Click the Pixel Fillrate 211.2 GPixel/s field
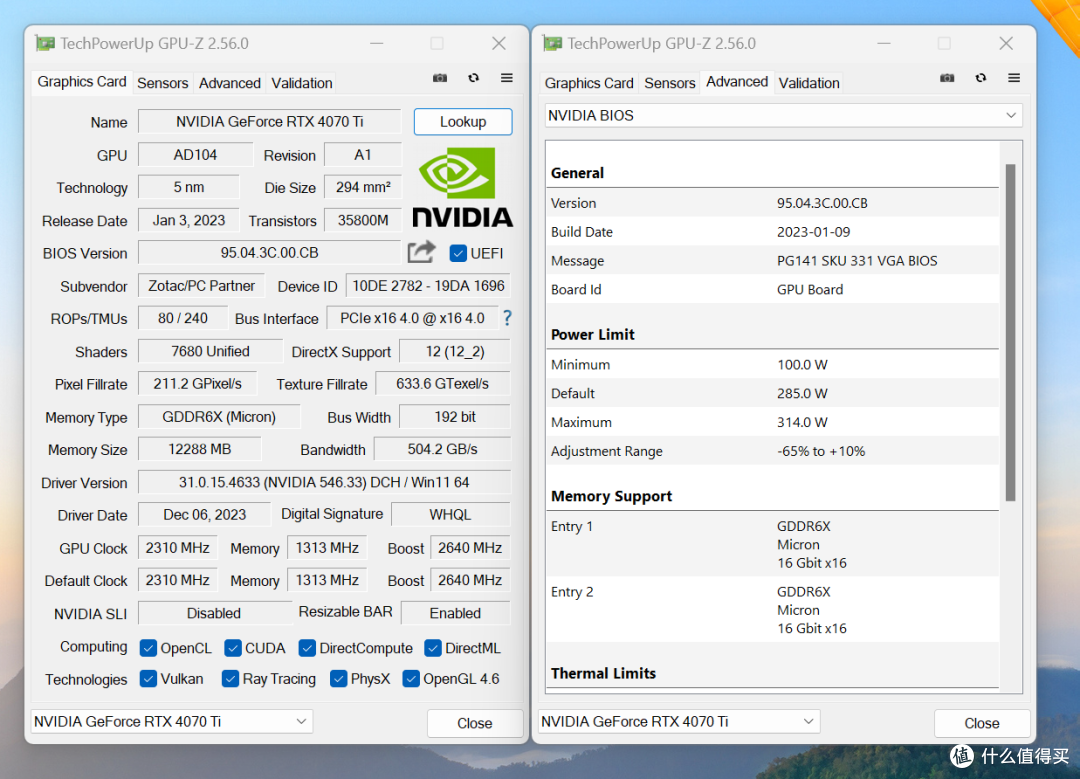Viewport: 1080px width, 779px height. [x=198, y=384]
